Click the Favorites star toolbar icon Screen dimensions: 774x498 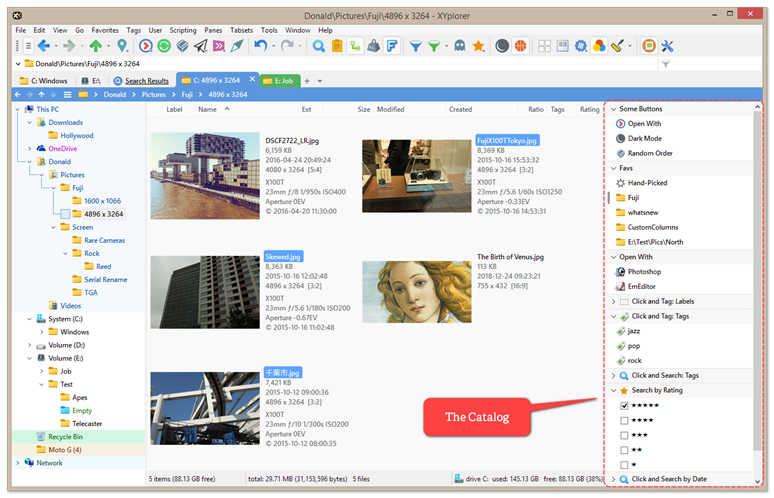478,46
